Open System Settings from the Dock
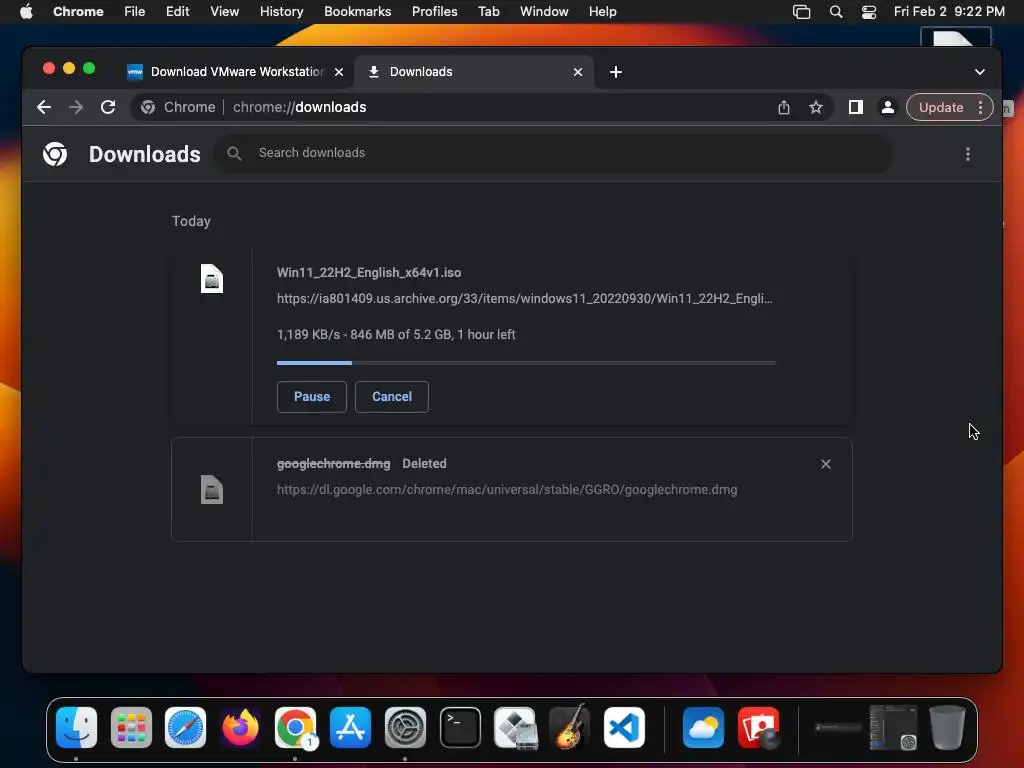This screenshot has height=768, width=1024. [405, 728]
